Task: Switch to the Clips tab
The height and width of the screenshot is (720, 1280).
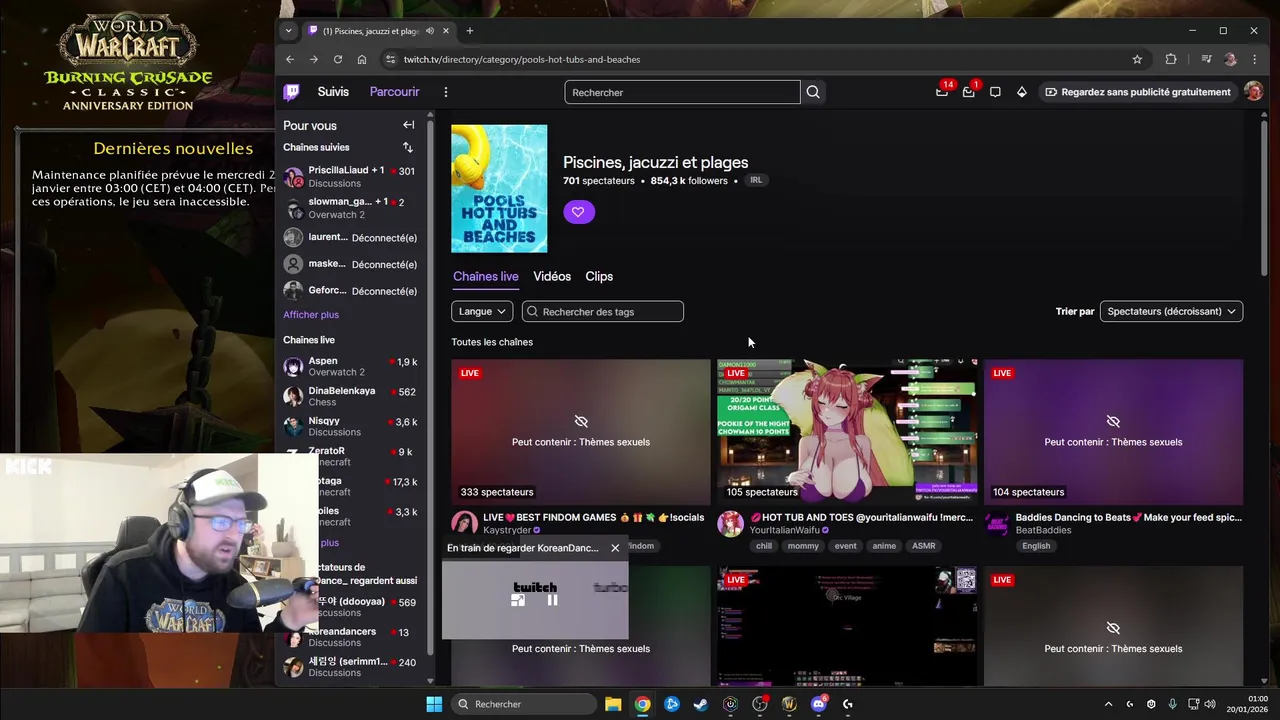Action: coord(599,277)
